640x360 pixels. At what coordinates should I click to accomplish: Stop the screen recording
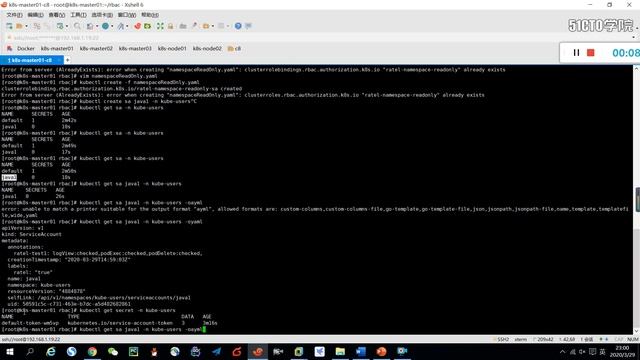coord(591,53)
